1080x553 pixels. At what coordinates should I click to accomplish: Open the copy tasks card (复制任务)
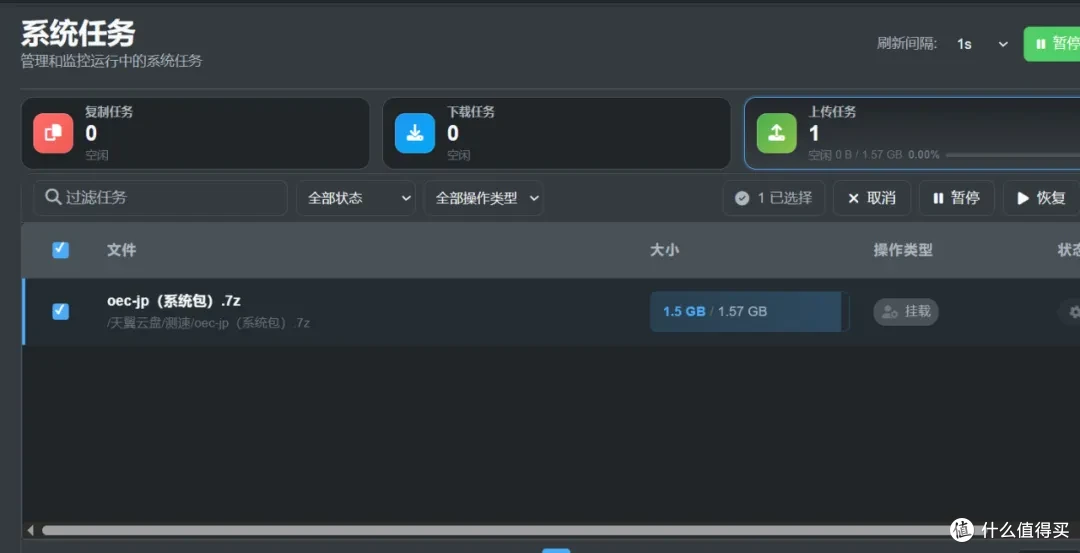click(196, 133)
